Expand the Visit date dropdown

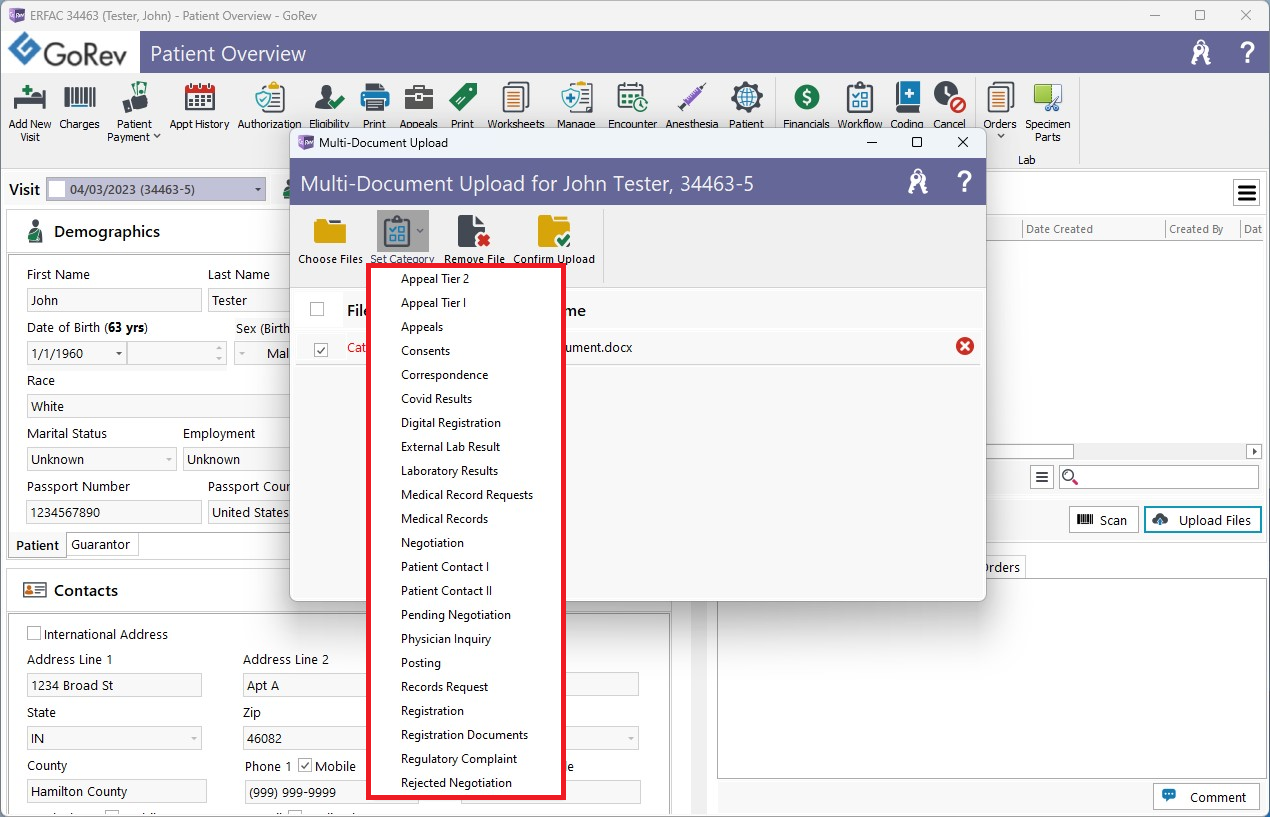click(x=258, y=189)
